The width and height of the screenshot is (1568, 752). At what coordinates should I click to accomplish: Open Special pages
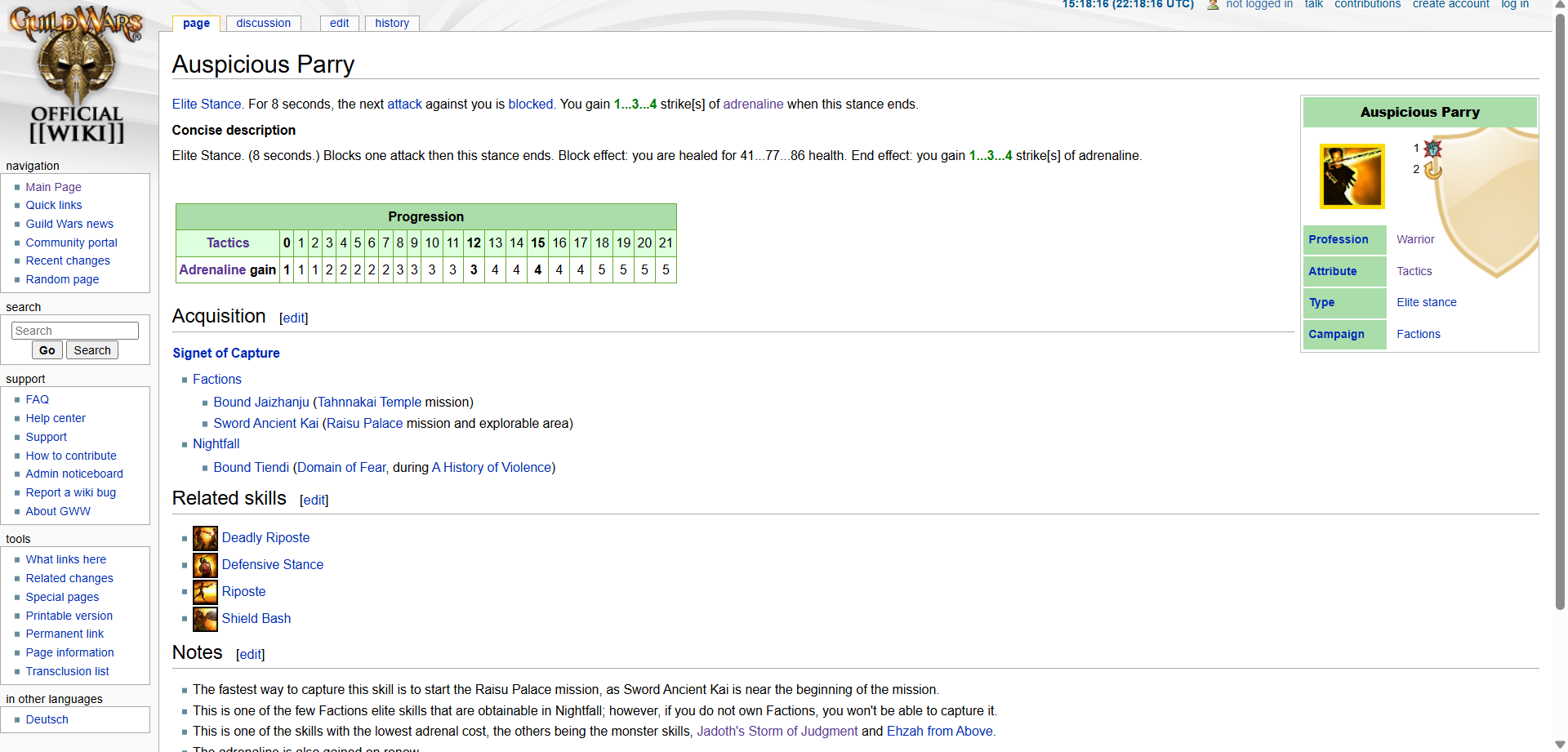[62, 597]
